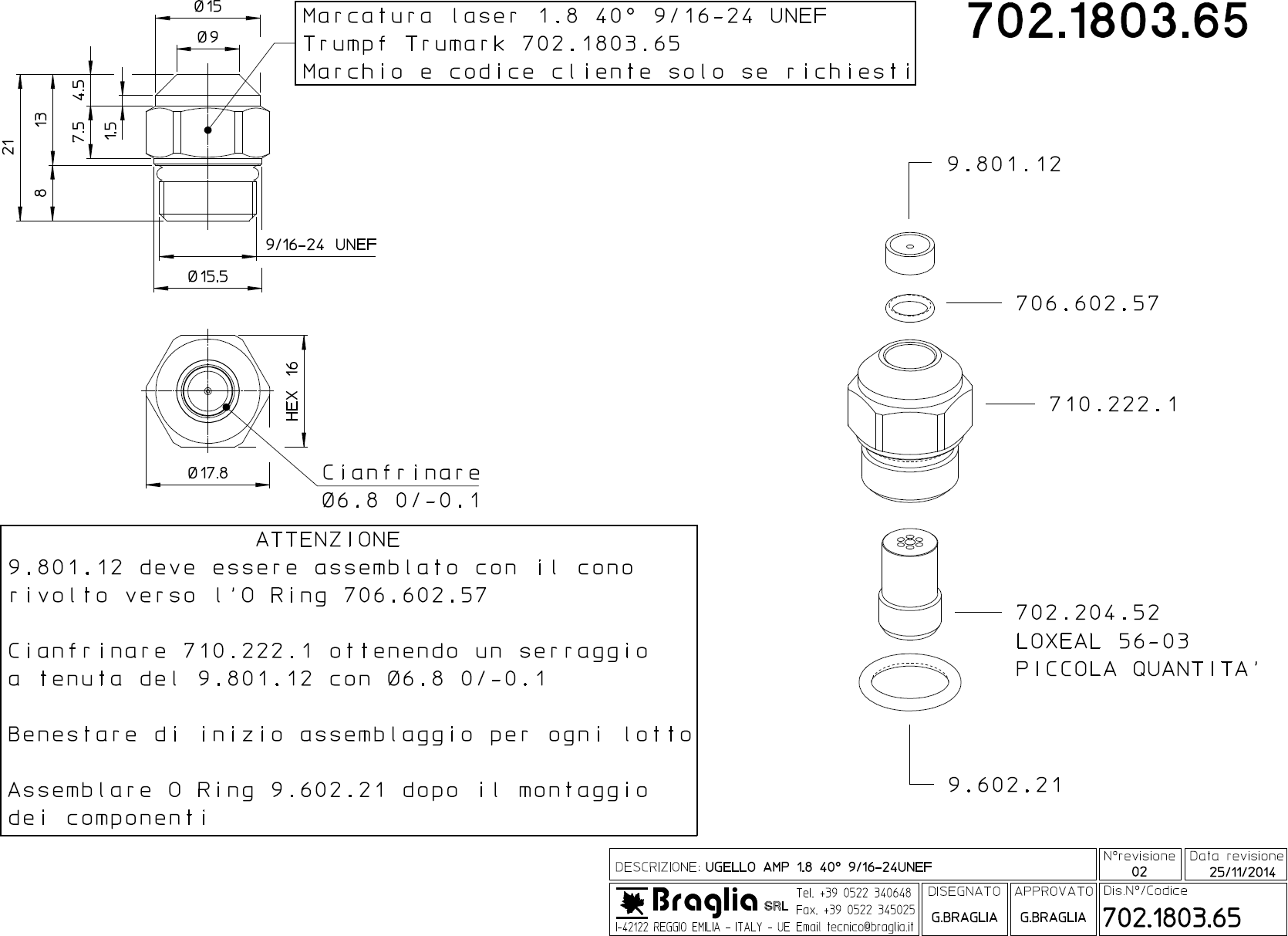The image size is (1288, 936).
Task: Click the large 702.1803.65 drawing number title
Action: (1107, 22)
